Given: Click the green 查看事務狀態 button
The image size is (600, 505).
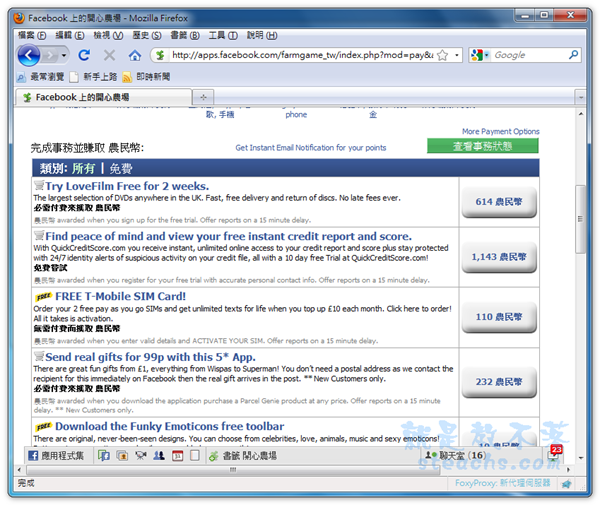Looking at the screenshot, I should pyautogui.click(x=483, y=146).
